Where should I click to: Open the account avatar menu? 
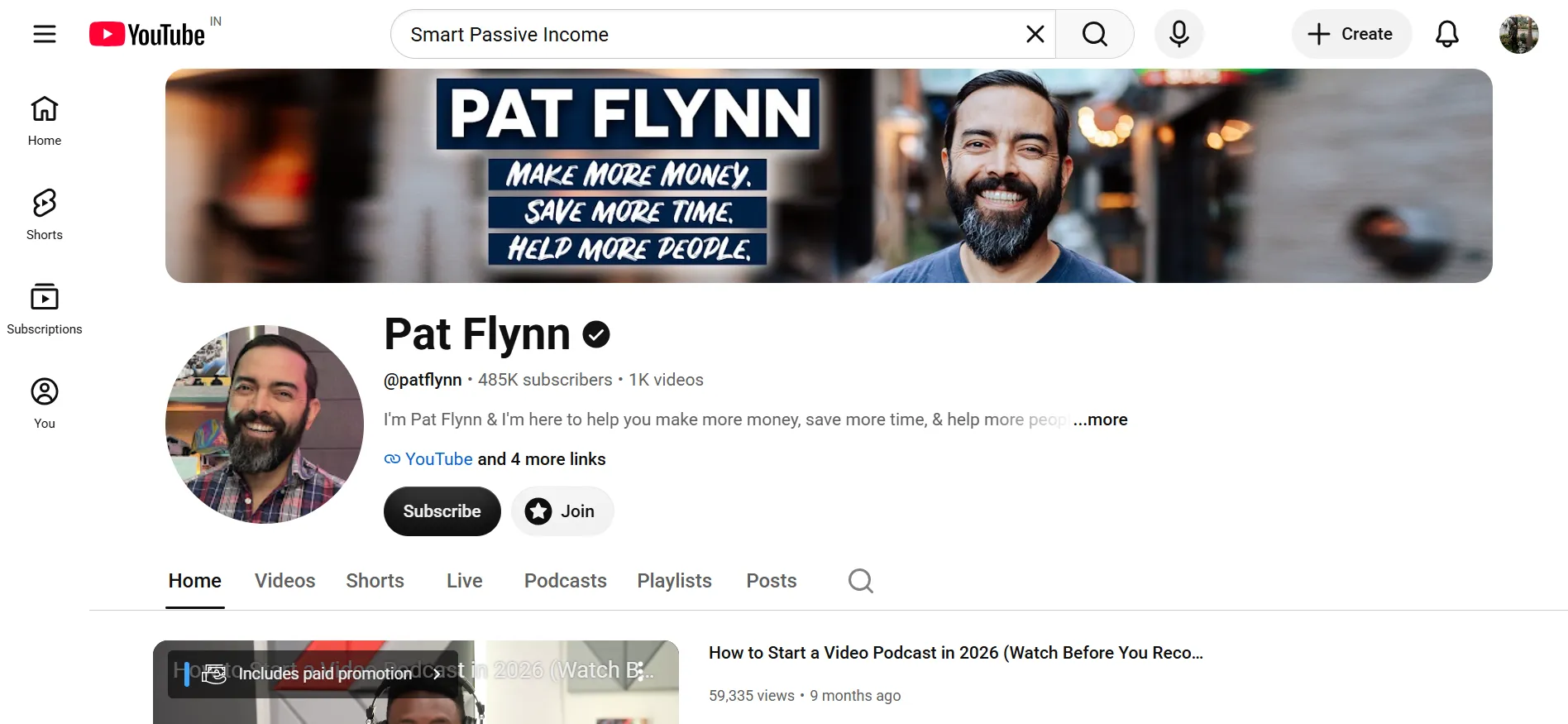(1519, 34)
